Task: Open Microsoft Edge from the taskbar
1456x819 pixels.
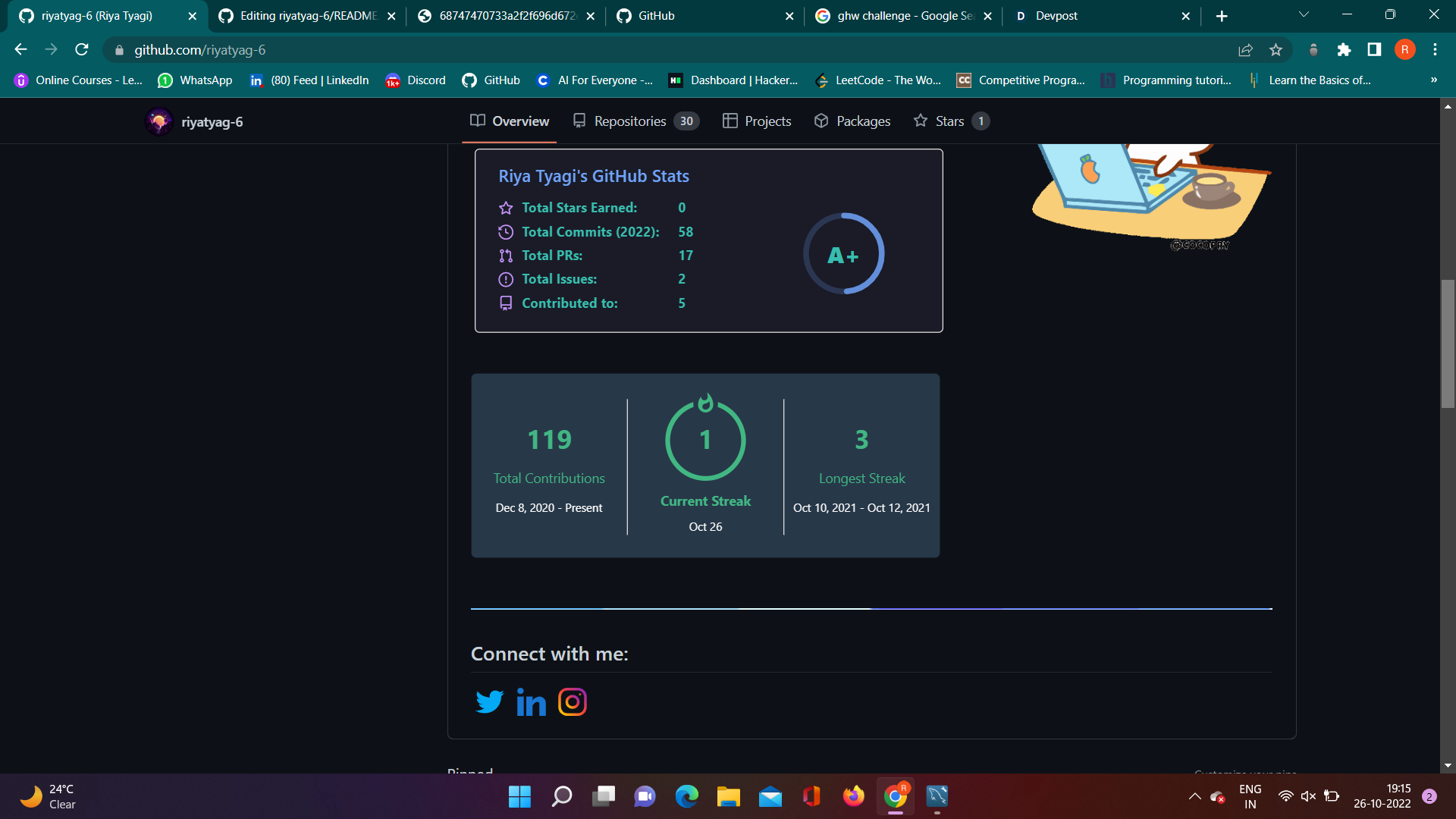Action: pyautogui.click(x=686, y=796)
